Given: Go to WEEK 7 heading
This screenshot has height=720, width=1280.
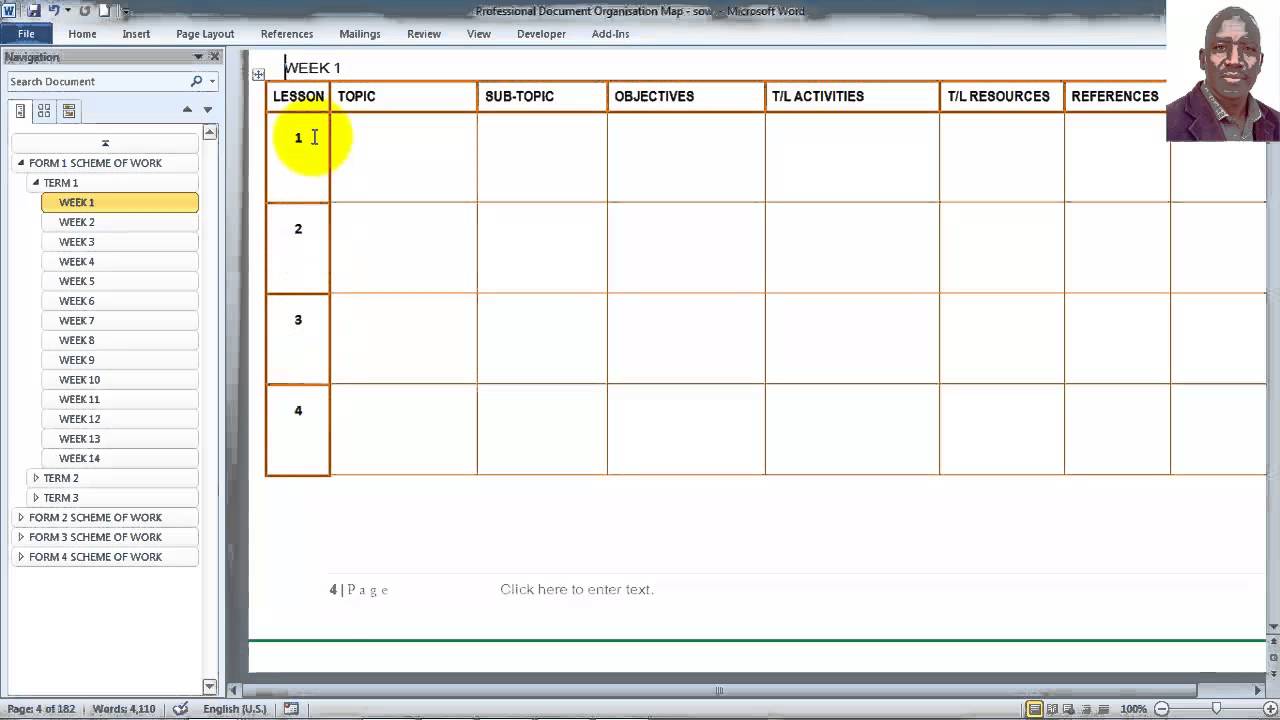Looking at the screenshot, I should point(120,320).
